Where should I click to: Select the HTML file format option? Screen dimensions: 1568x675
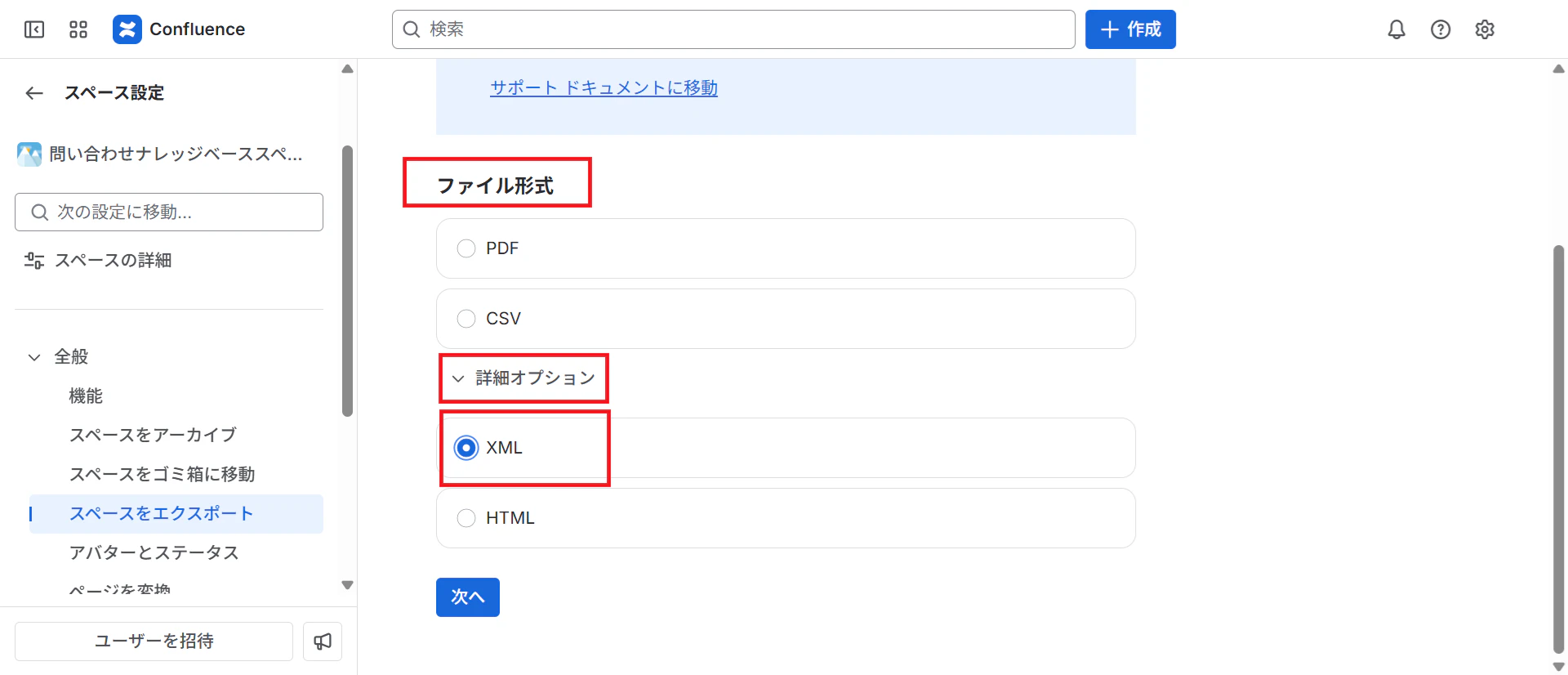click(x=786, y=518)
